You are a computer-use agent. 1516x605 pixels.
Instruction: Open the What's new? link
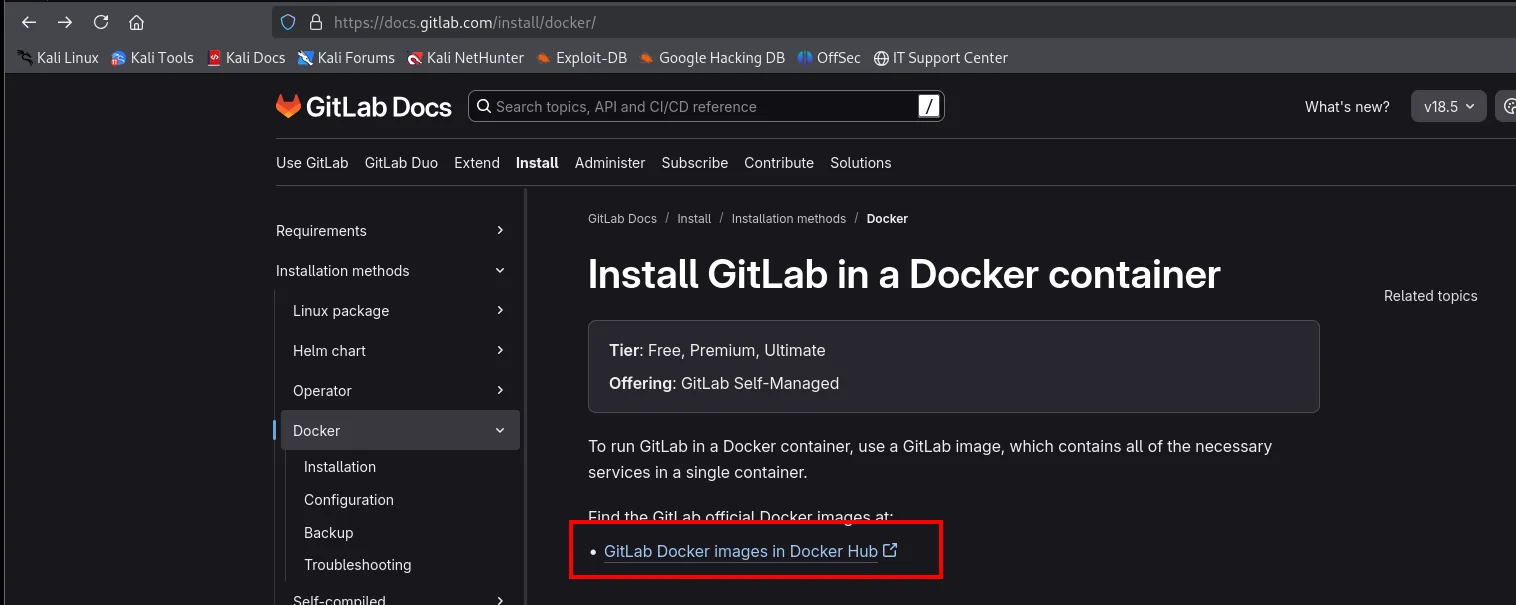click(1347, 107)
